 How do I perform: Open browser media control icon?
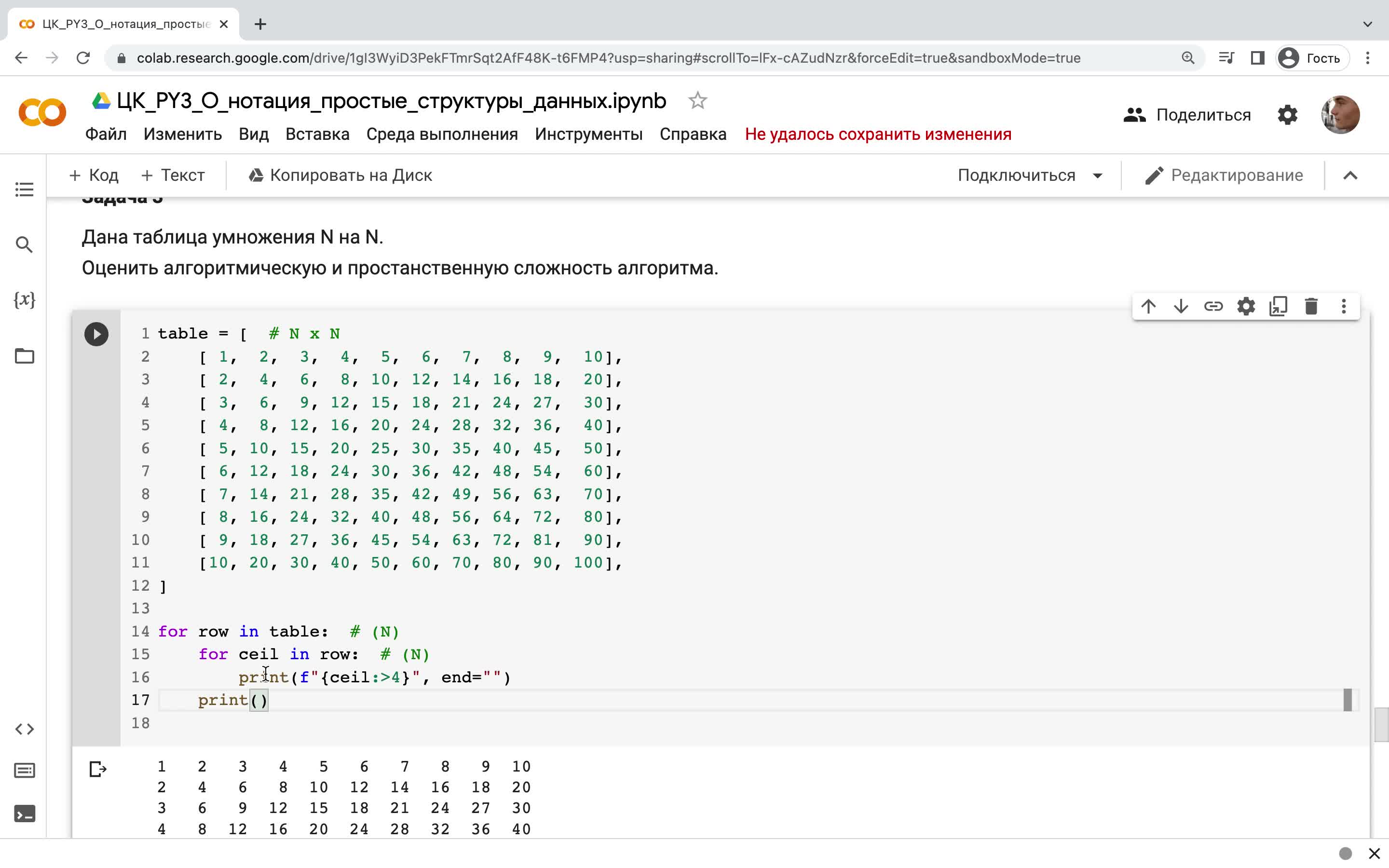(1226, 58)
